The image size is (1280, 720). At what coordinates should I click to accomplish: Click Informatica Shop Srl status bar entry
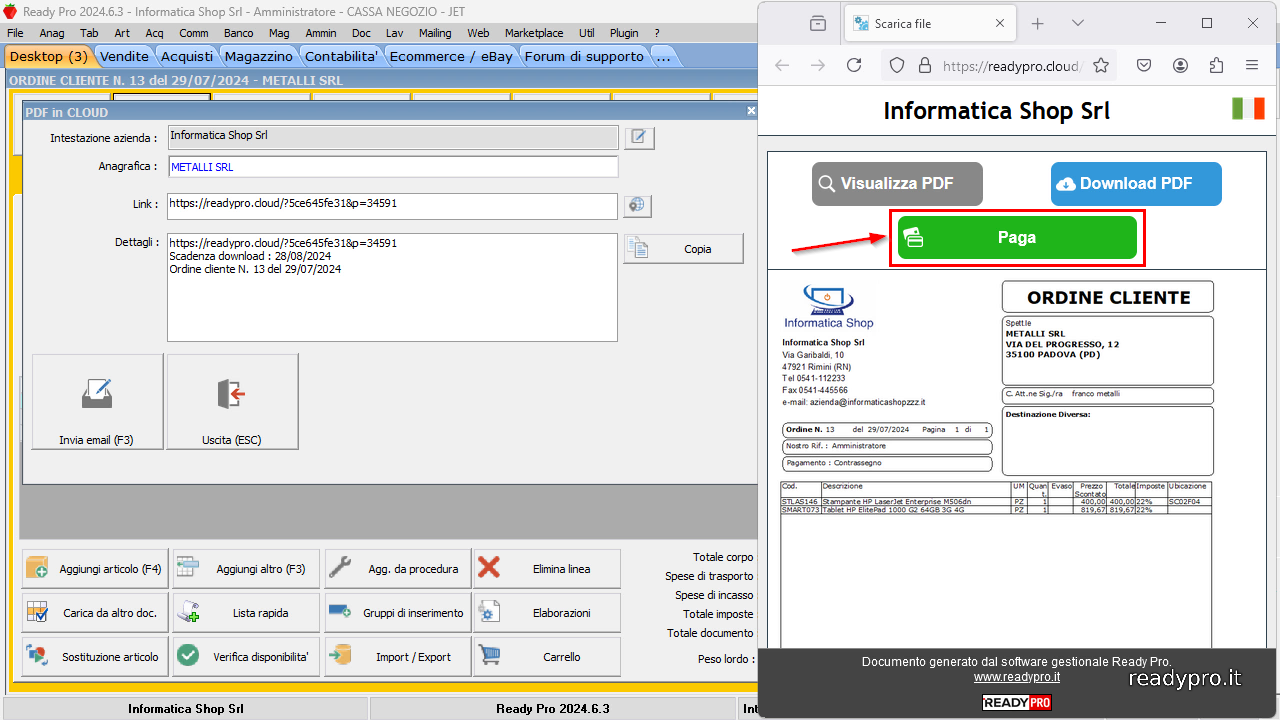[x=185, y=709]
